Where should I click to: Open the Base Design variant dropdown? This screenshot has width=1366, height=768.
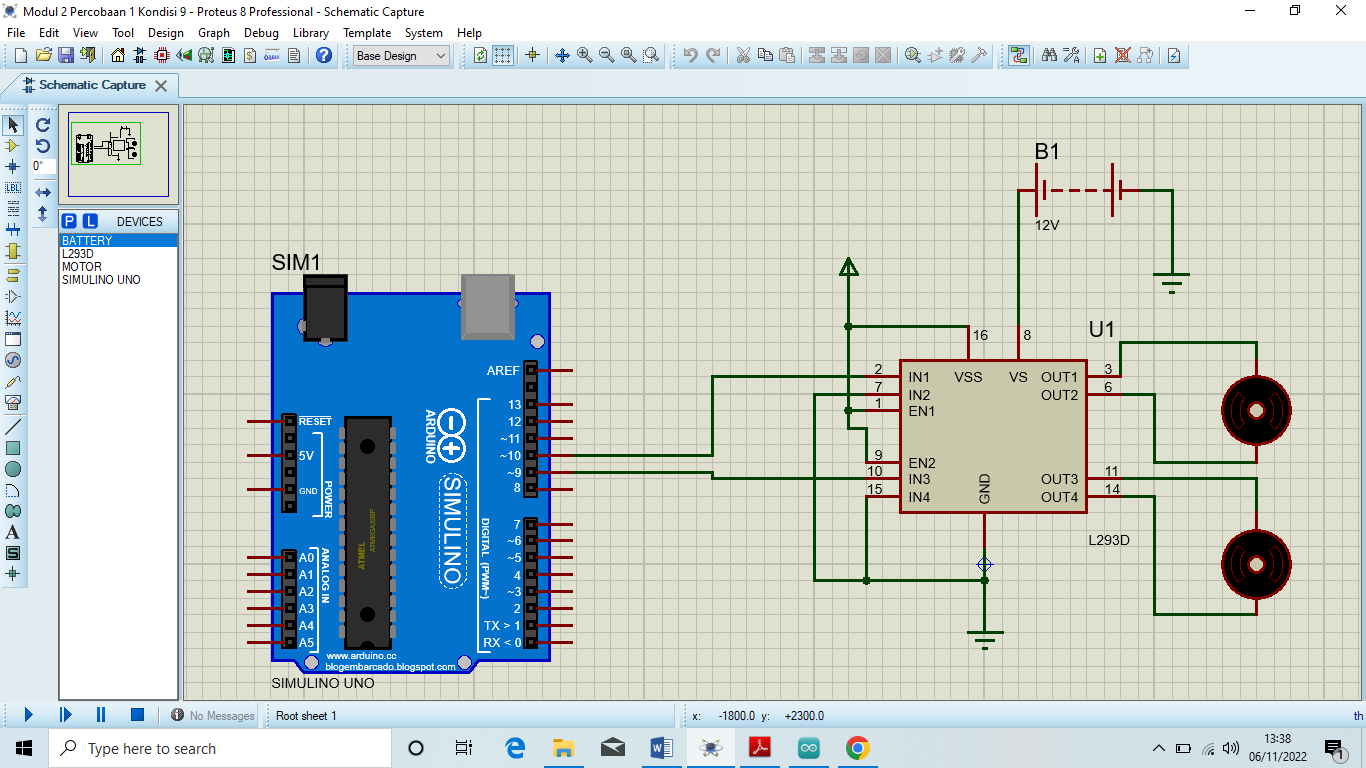[402, 56]
